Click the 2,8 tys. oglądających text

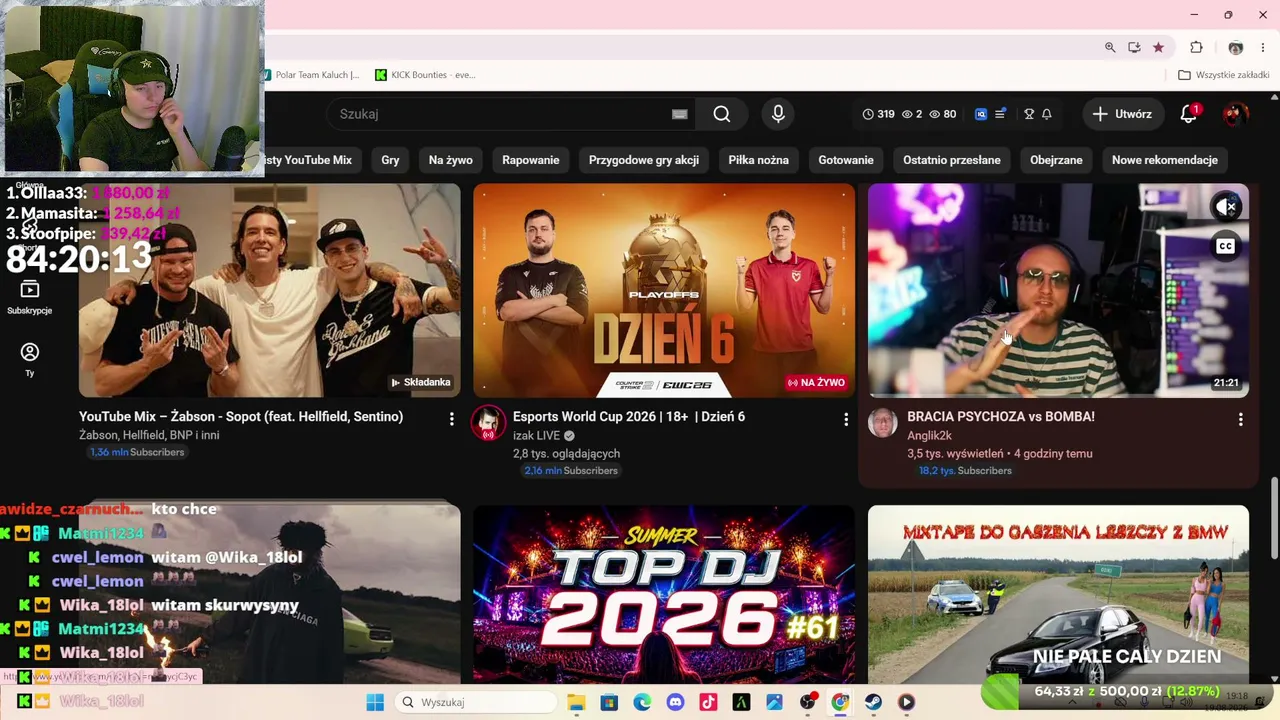tap(567, 454)
